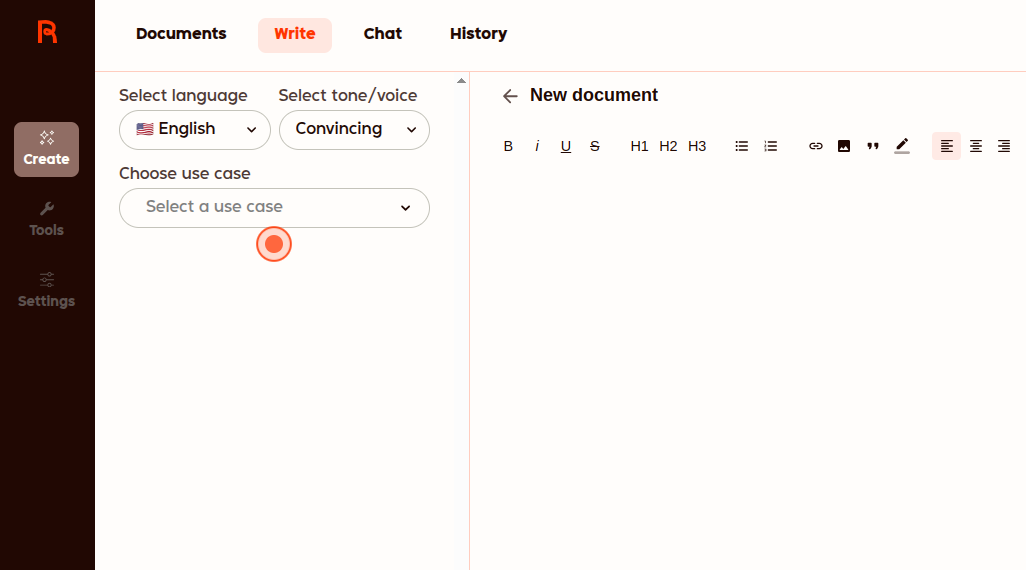
Task: Right align the text
Action: [1004, 146]
